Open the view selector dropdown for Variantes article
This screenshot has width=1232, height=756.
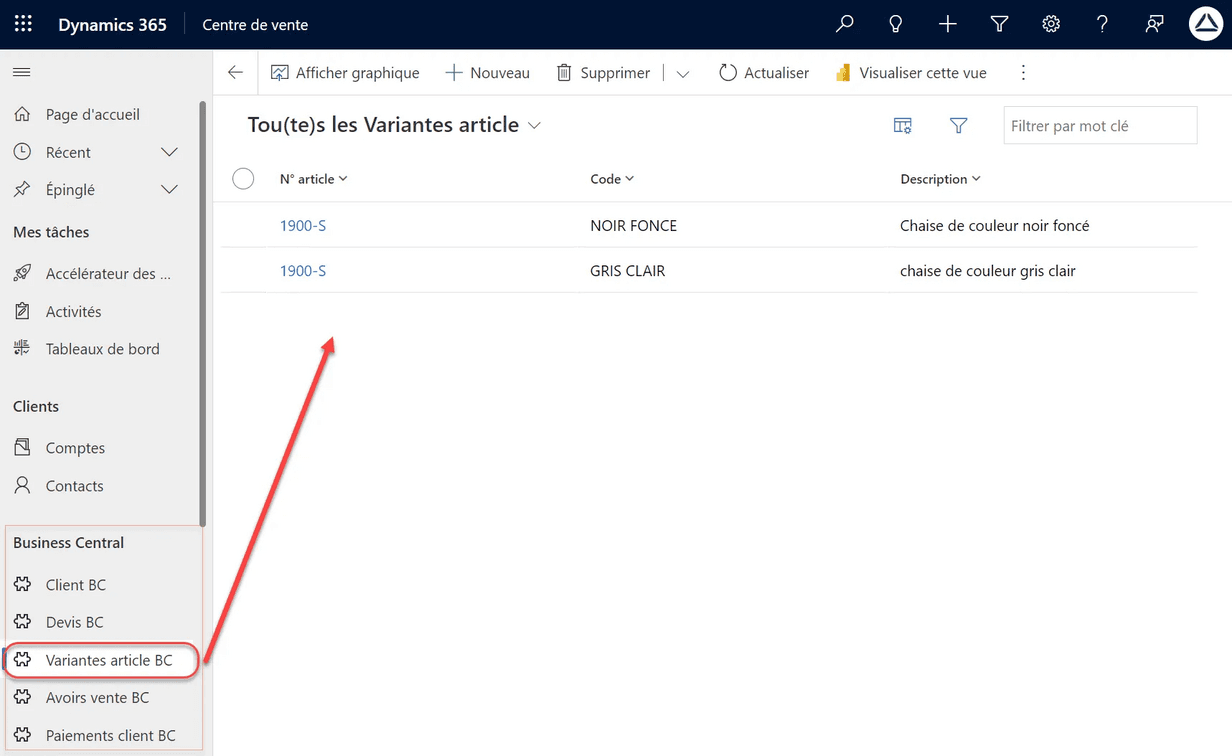click(x=535, y=126)
